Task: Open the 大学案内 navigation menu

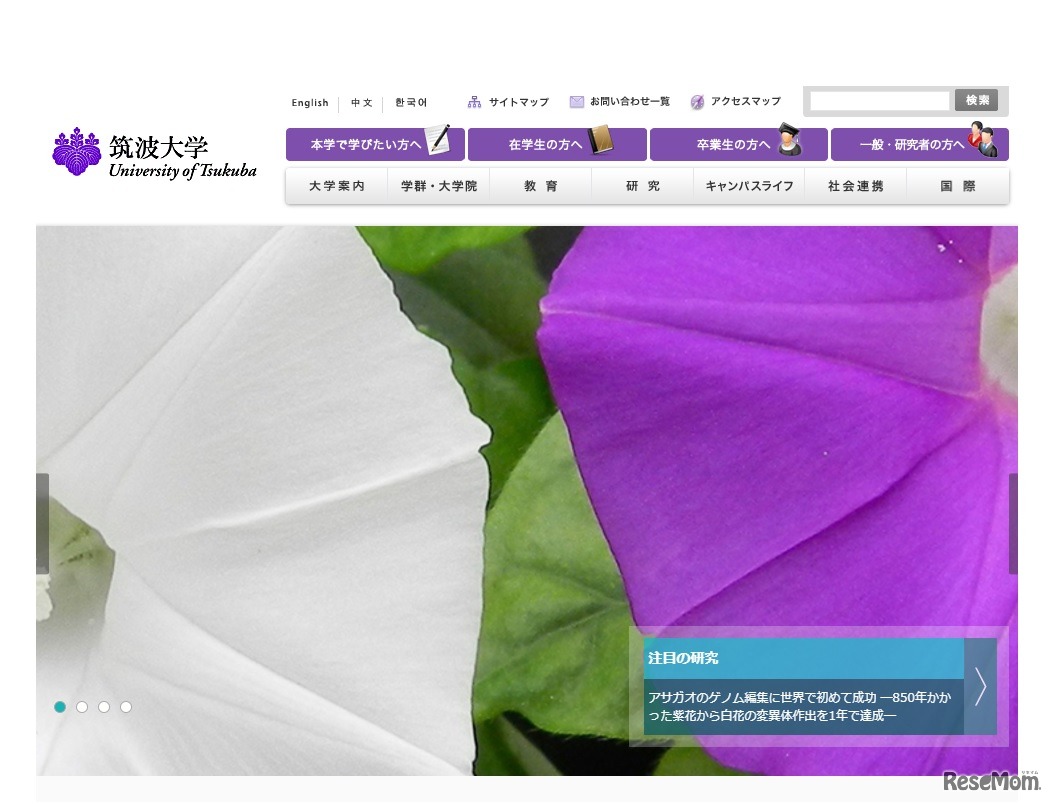Action: click(x=336, y=185)
